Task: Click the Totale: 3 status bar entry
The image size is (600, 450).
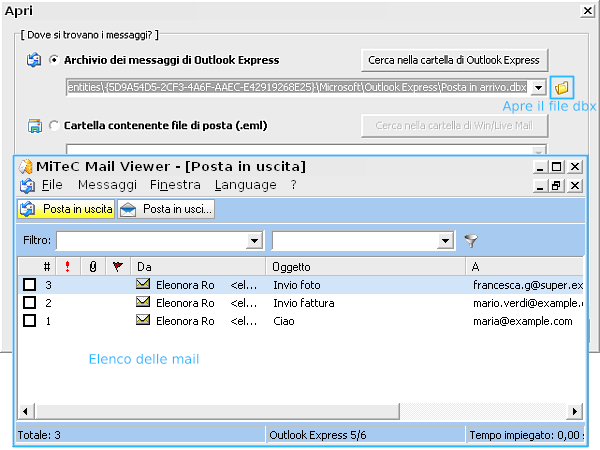Action: pyautogui.click(x=141, y=435)
